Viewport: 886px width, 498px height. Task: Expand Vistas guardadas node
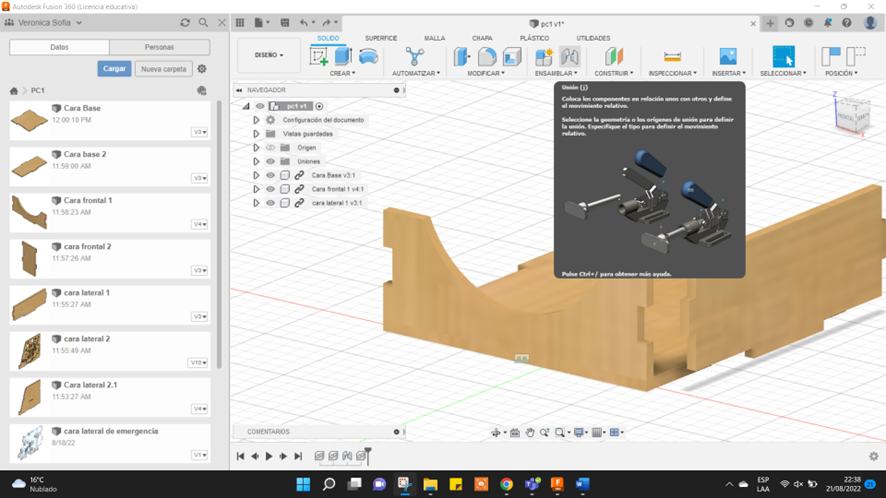click(x=256, y=134)
